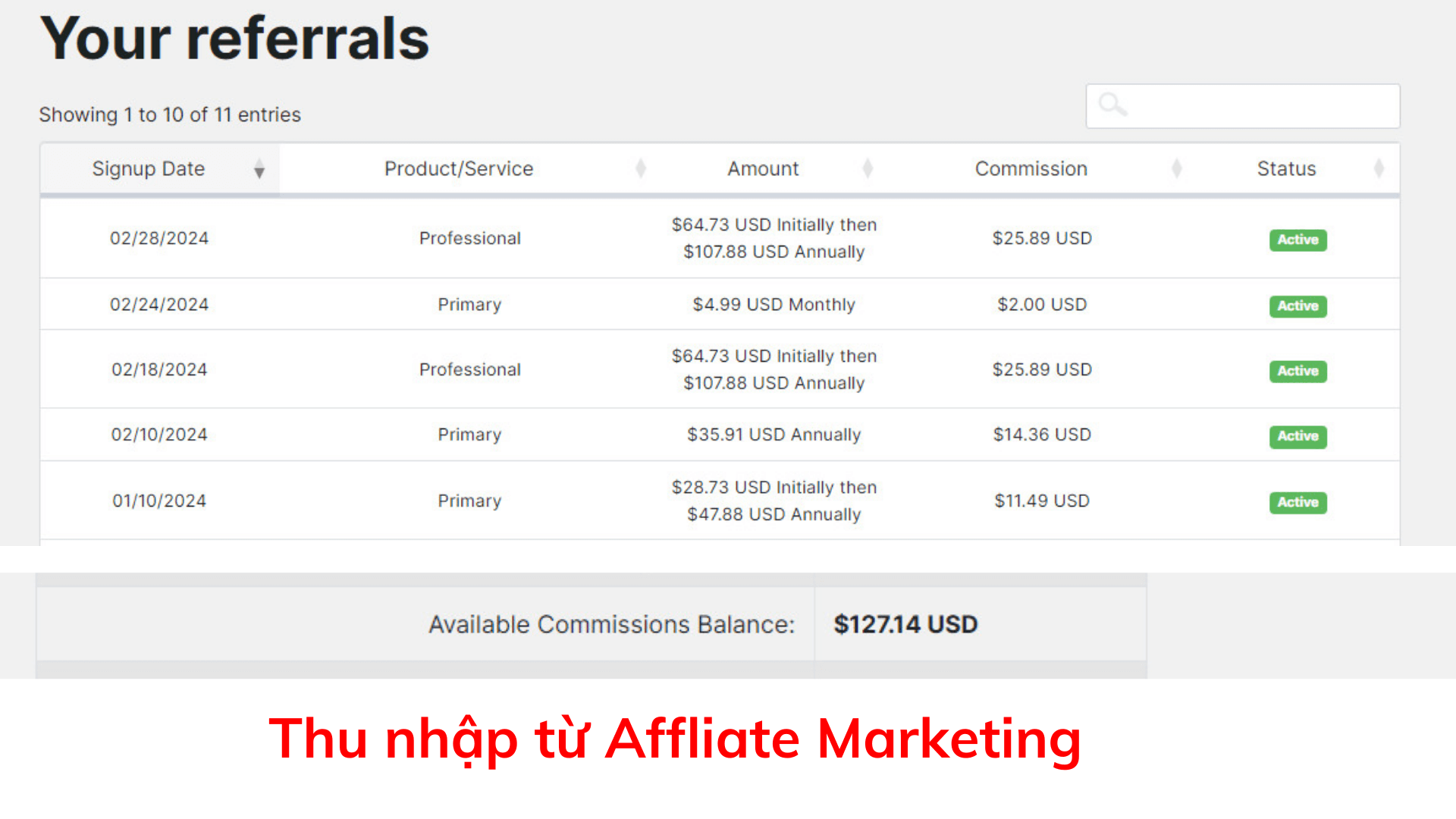
Task: Click the Commission column sort arrows
Action: point(1176,168)
